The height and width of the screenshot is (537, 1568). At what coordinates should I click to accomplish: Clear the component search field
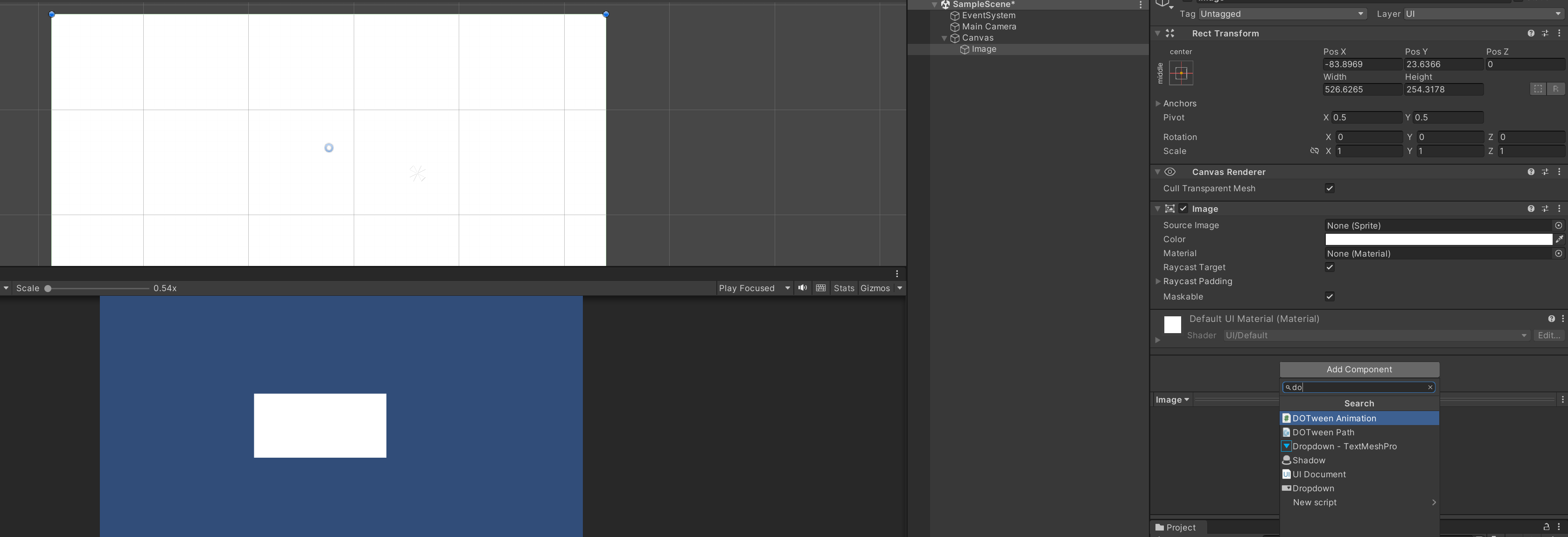click(1430, 387)
